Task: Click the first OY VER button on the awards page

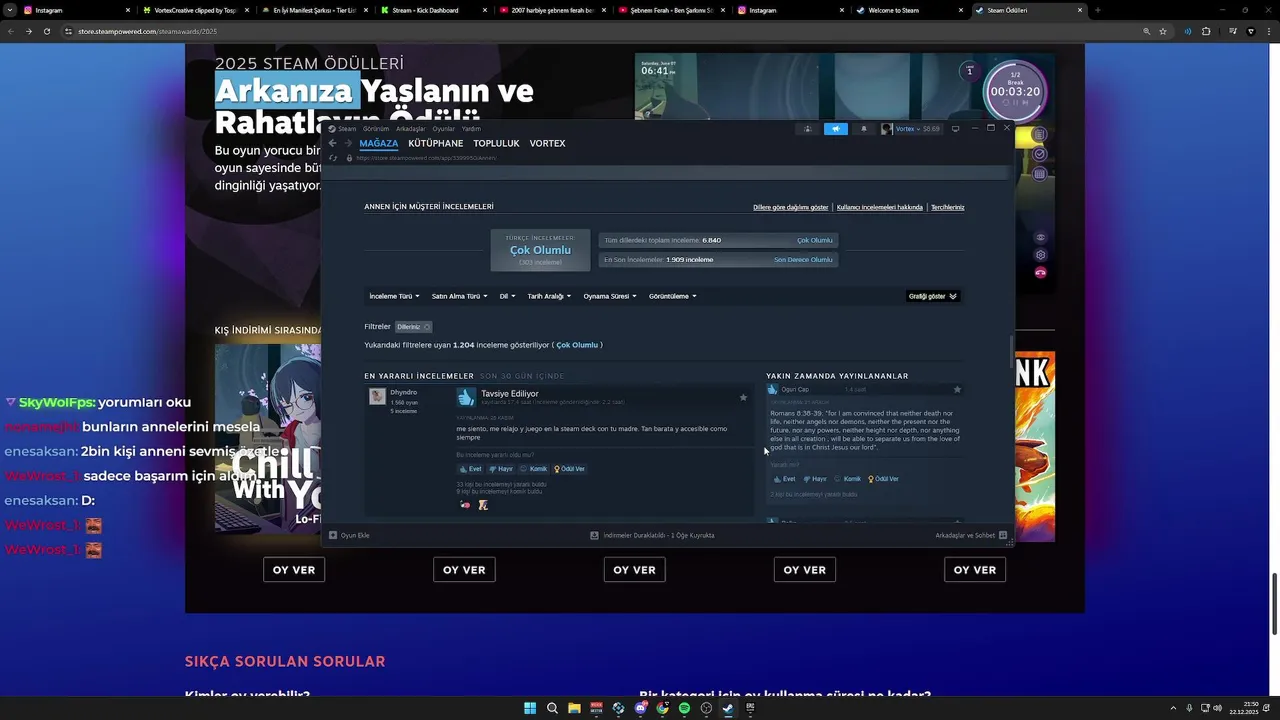Action: [x=294, y=569]
